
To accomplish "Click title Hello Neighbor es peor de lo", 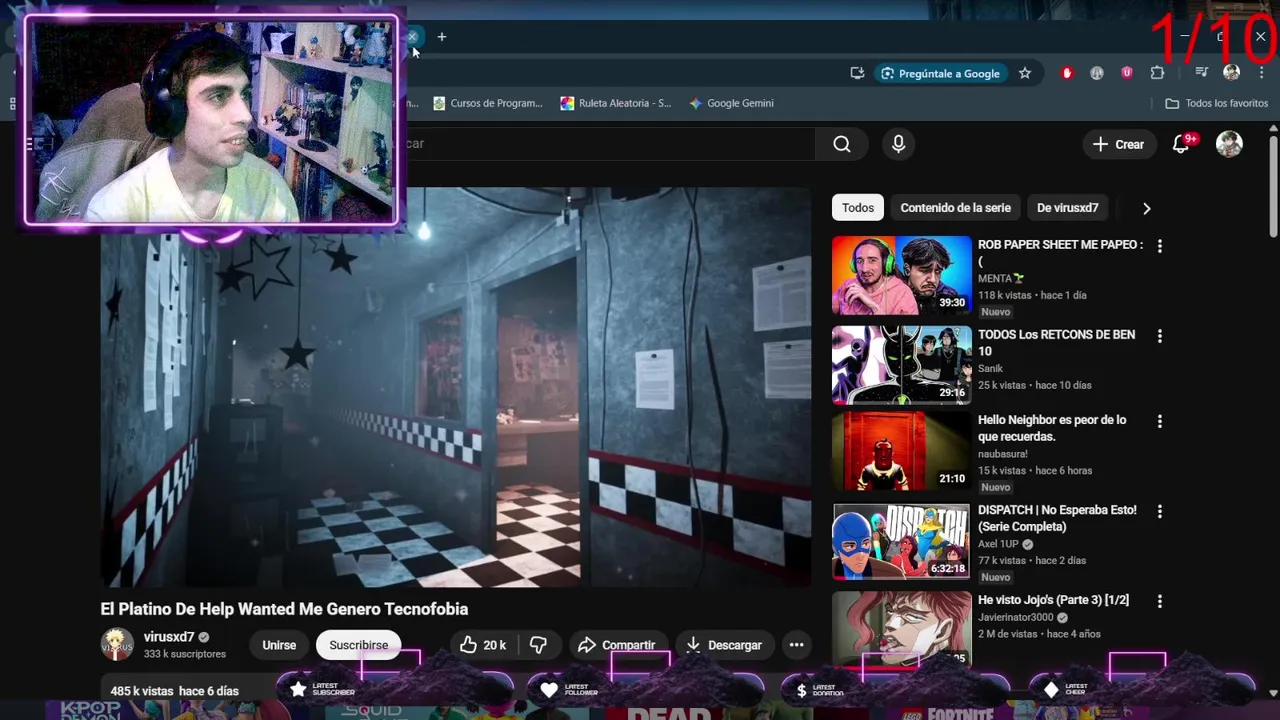I will coord(1052,428).
